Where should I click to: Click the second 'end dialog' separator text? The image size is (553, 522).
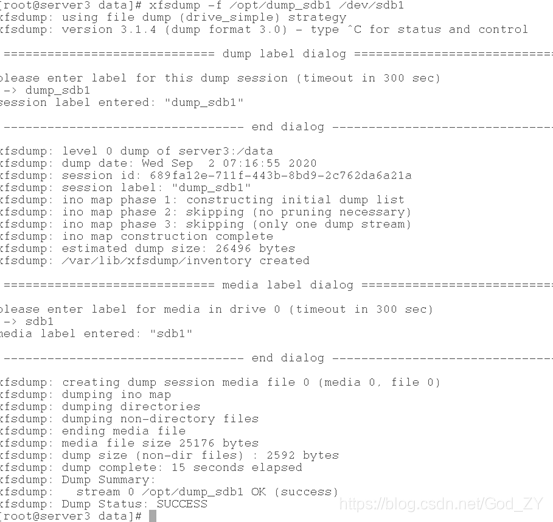287,358
